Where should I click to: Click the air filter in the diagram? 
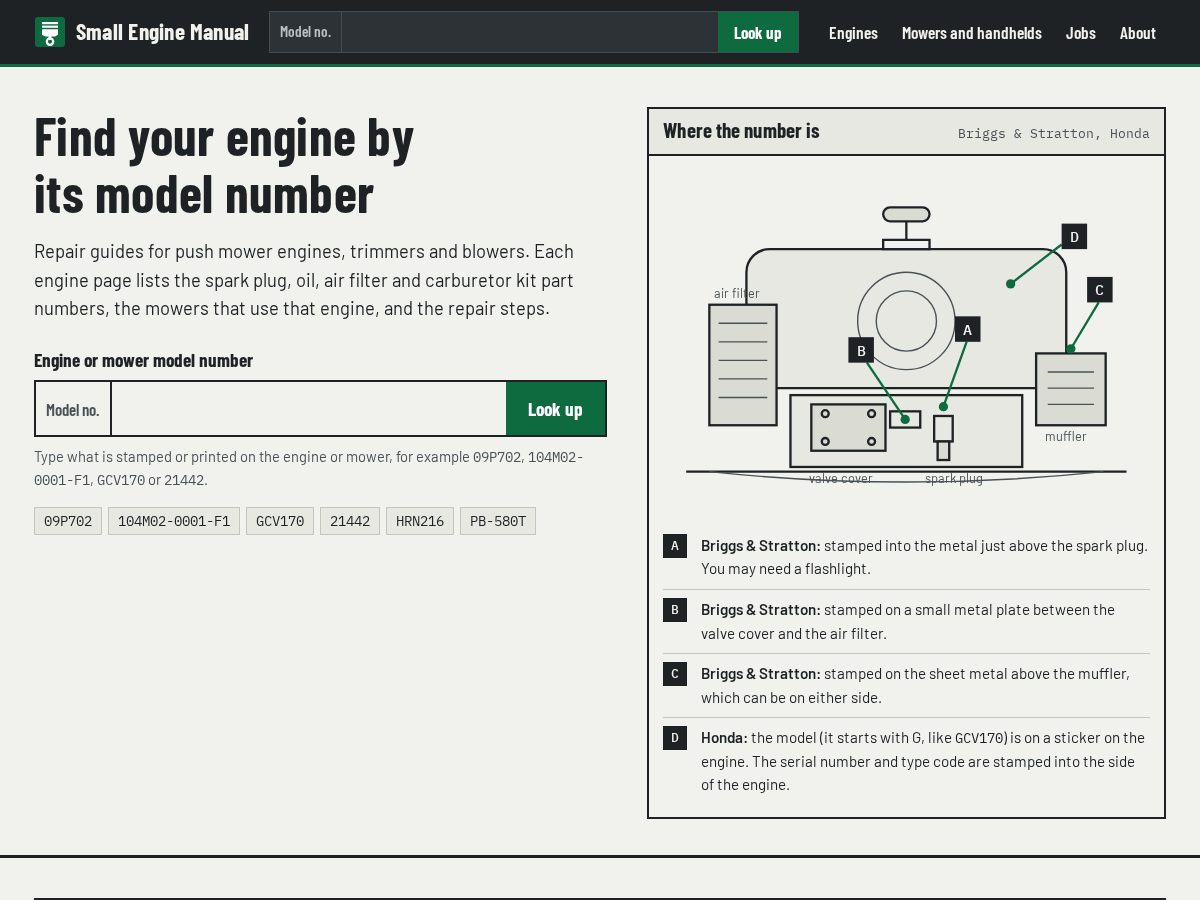pos(743,365)
